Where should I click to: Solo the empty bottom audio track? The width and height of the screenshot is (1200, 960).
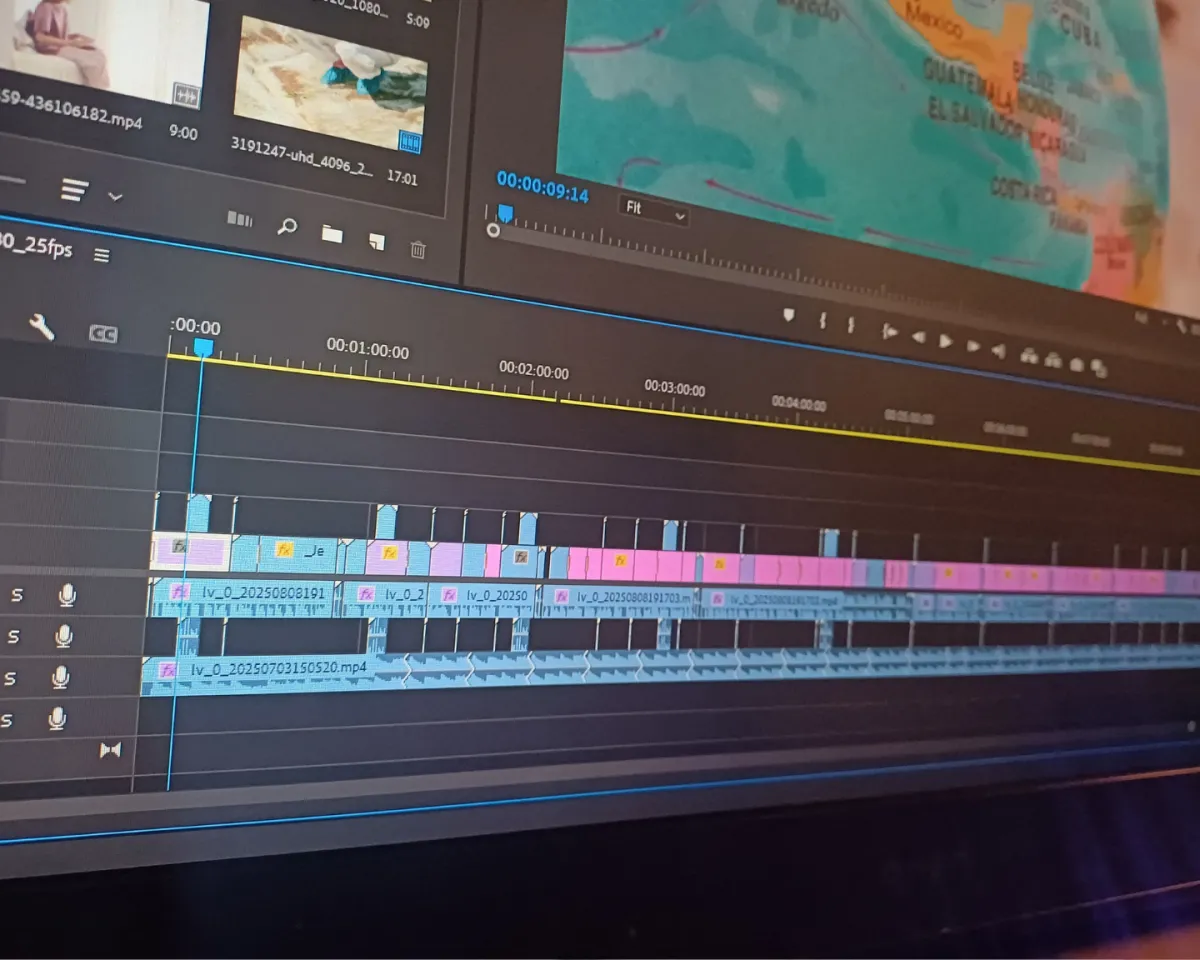[x=7, y=719]
